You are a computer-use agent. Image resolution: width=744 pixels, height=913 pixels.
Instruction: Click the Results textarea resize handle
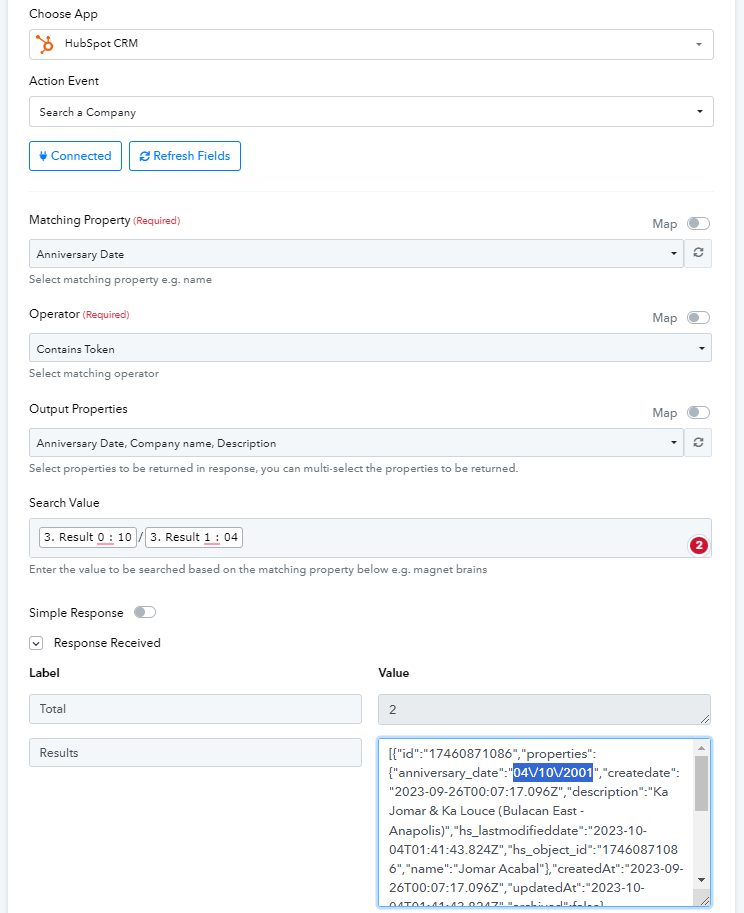(x=704, y=901)
